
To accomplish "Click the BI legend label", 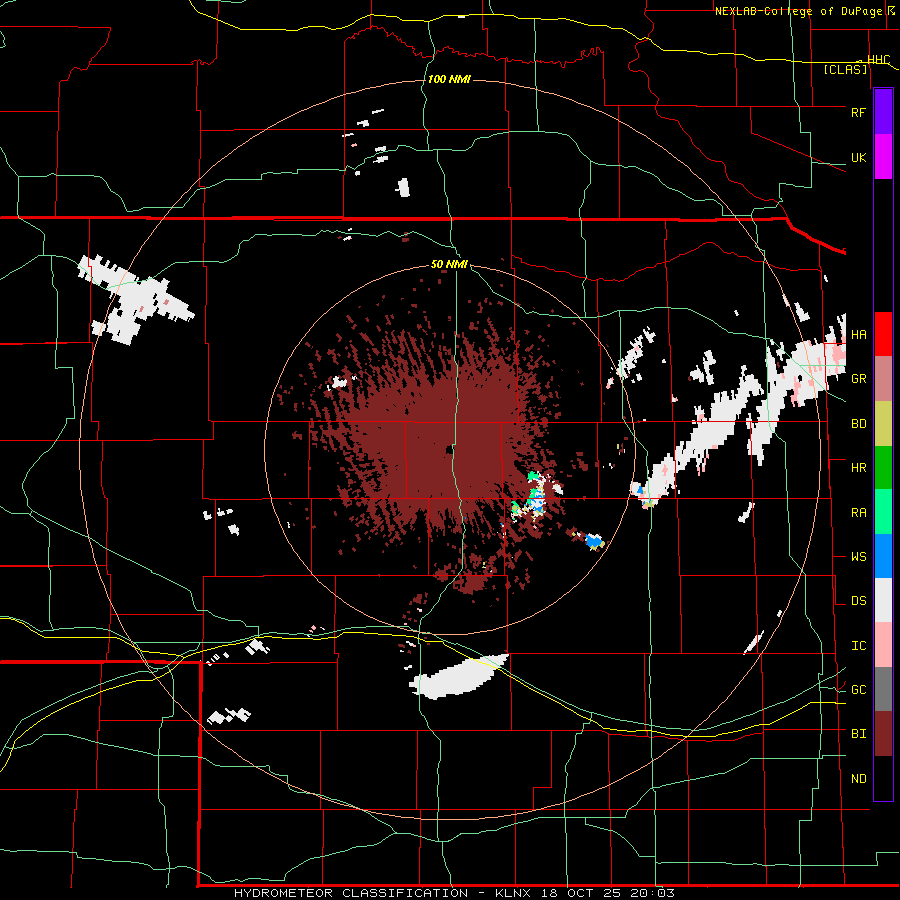I will (858, 734).
